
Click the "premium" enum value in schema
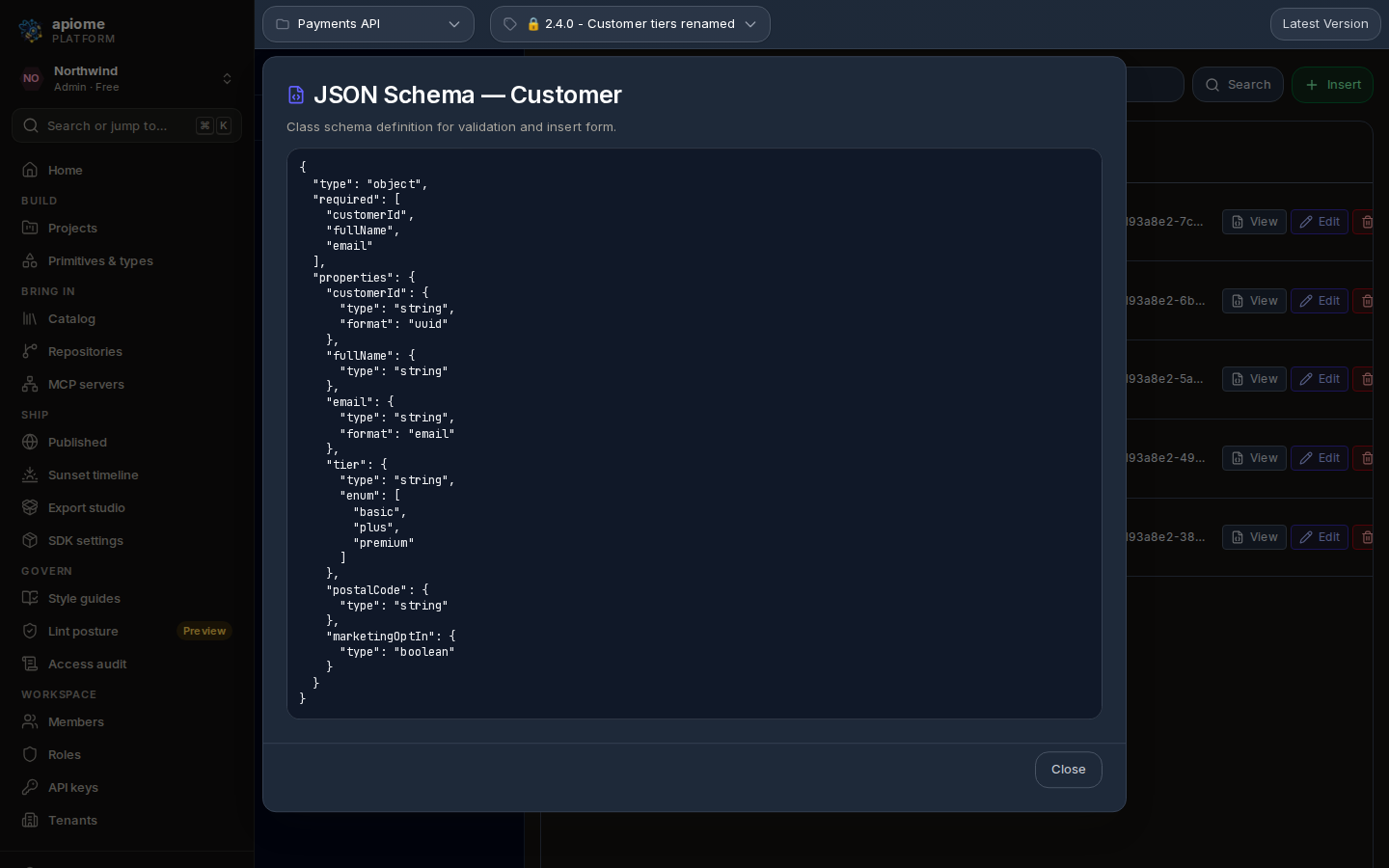pyautogui.click(x=383, y=543)
